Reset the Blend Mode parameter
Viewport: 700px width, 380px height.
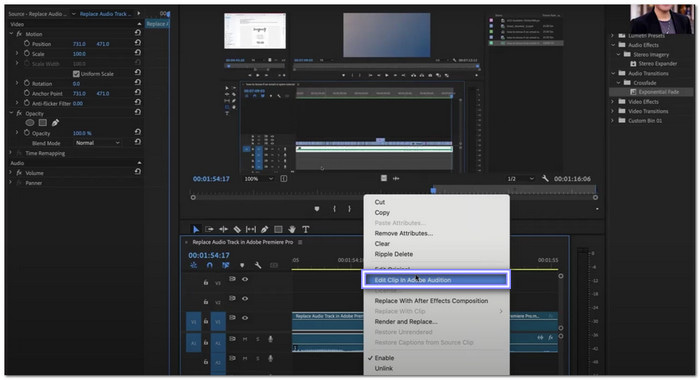pyautogui.click(x=138, y=142)
